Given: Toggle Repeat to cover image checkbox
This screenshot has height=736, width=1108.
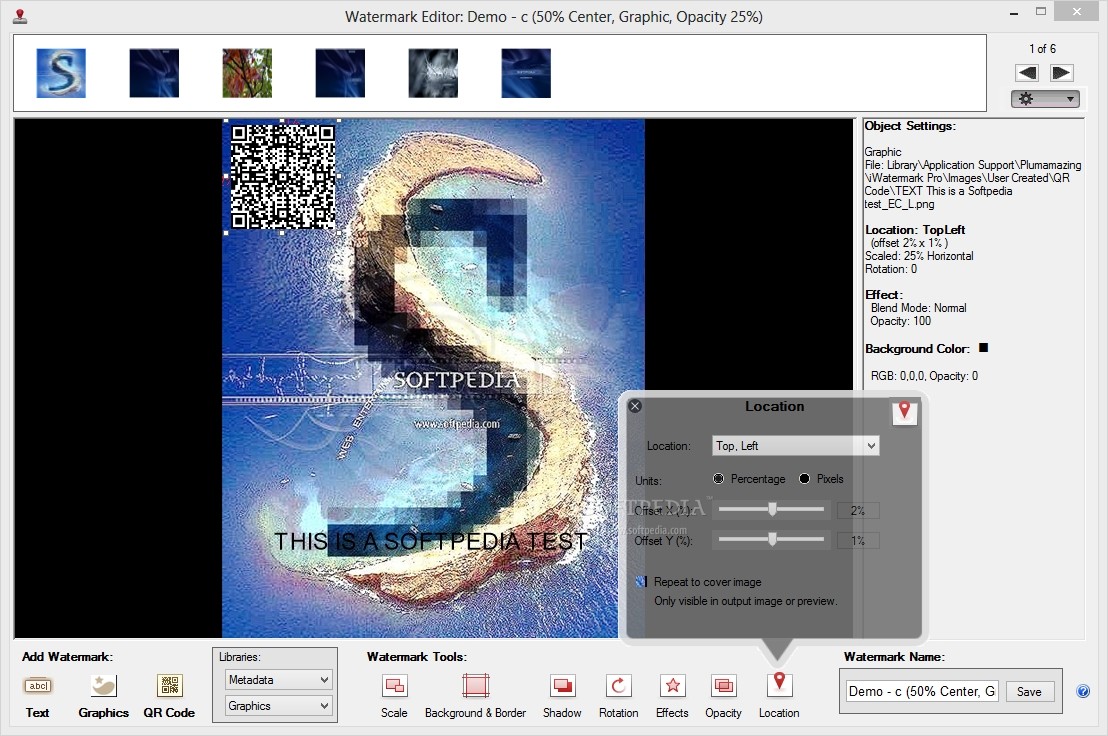Looking at the screenshot, I should coord(641,582).
